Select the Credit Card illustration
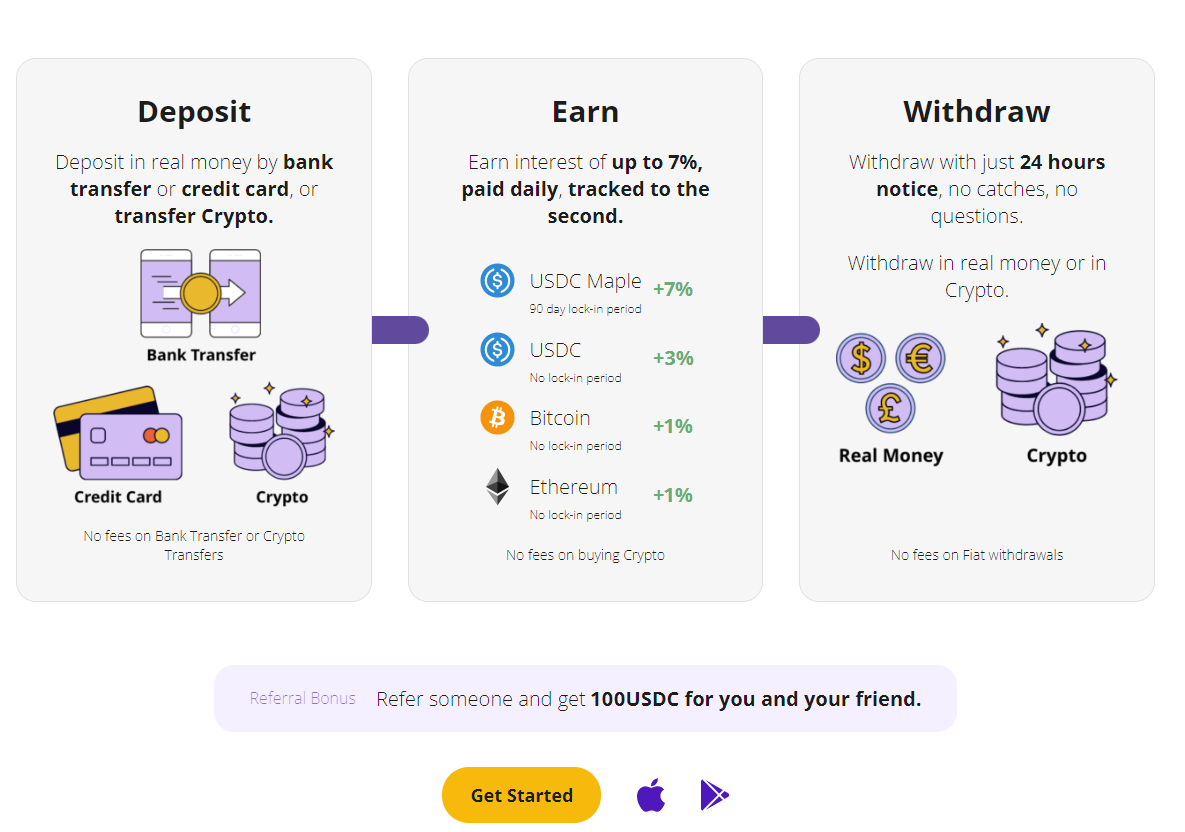This screenshot has height=832, width=1185. tap(118, 433)
